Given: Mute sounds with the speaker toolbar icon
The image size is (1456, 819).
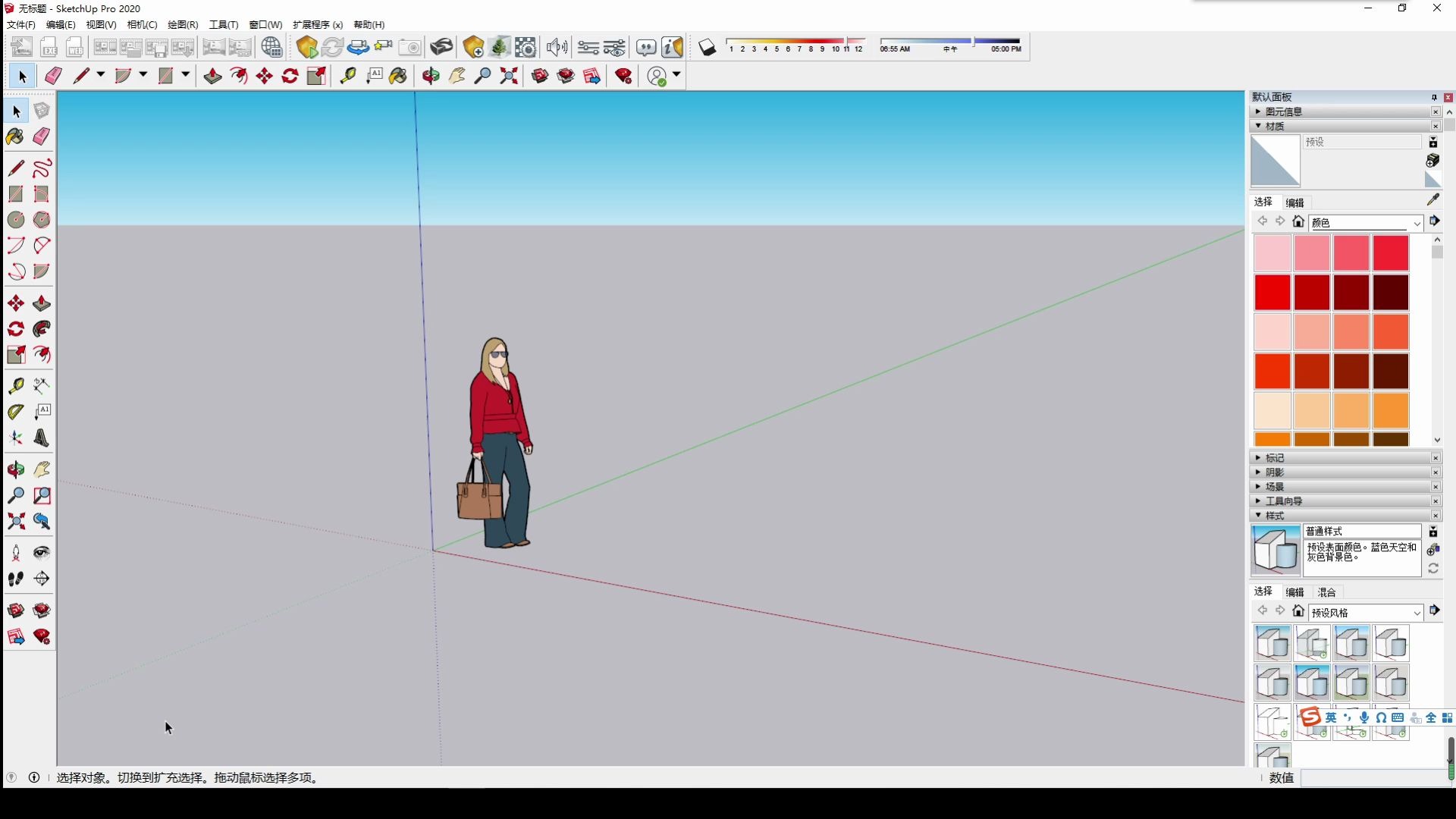Looking at the screenshot, I should click(x=557, y=47).
